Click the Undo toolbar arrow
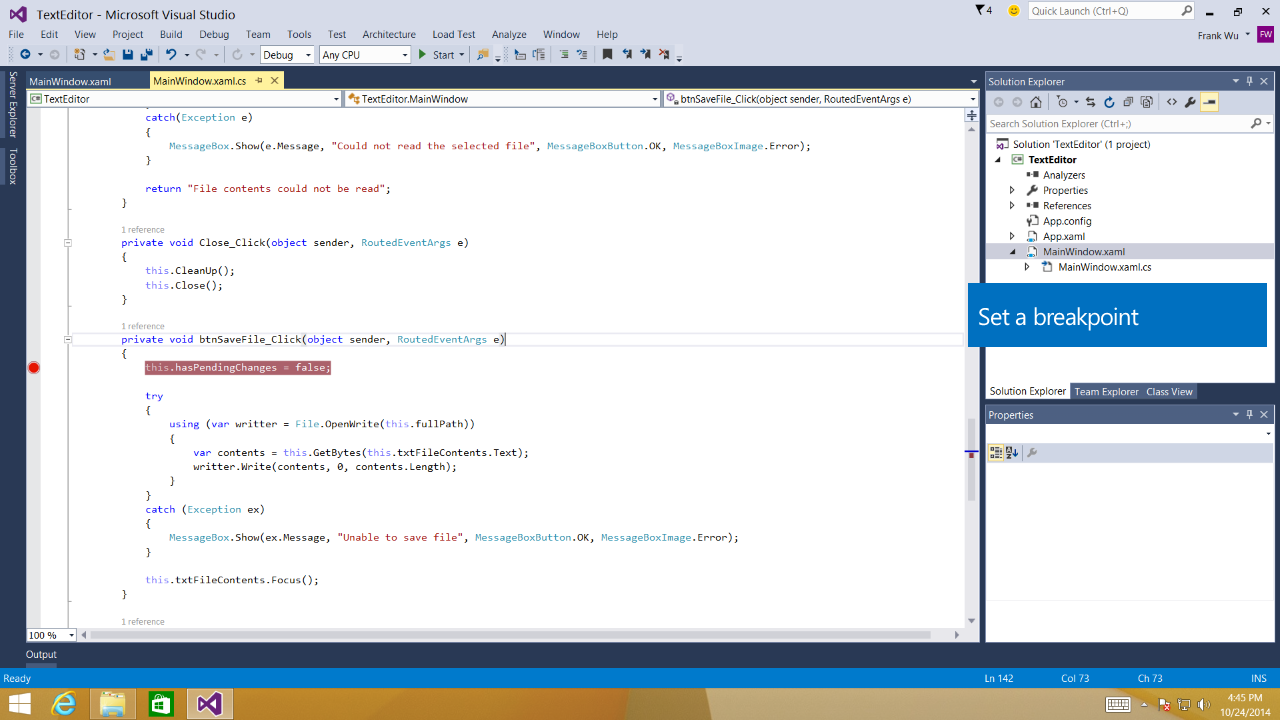 tap(171, 55)
